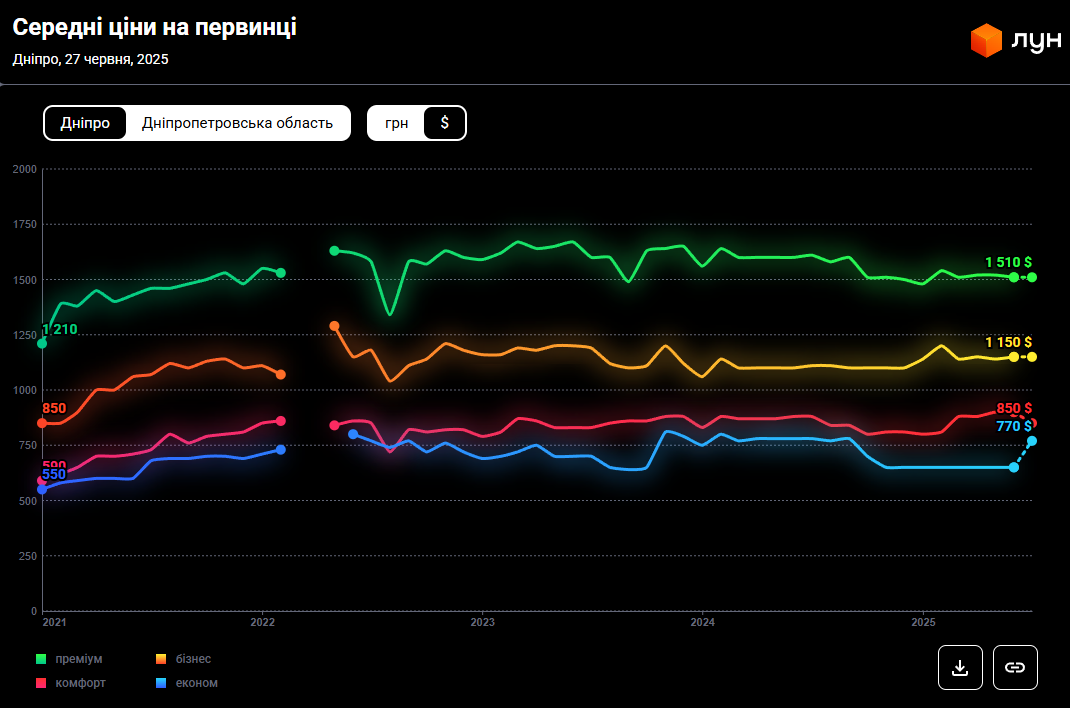The height and width of the screenshot is (708, 1070).
Task: Switch to Дніпро city view
Action: [x=85, y=123]
